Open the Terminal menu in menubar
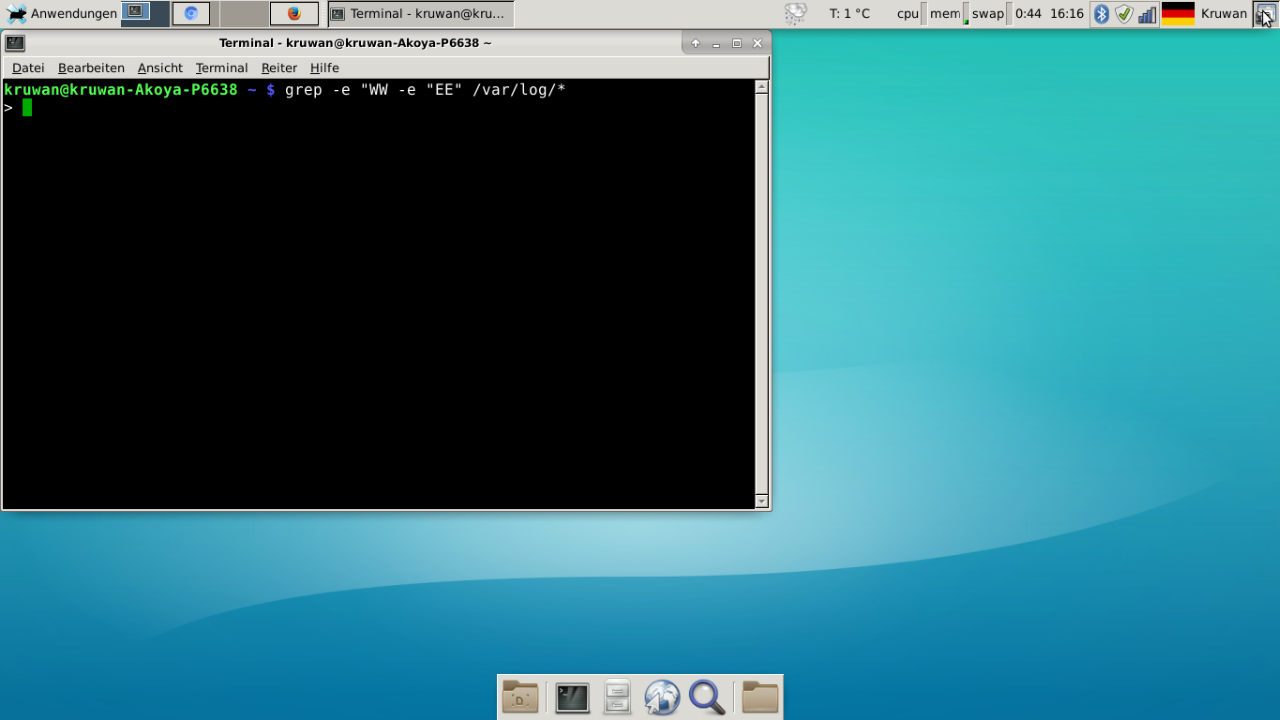This screenshot has width=1280, height=720. tap(222, 68)
